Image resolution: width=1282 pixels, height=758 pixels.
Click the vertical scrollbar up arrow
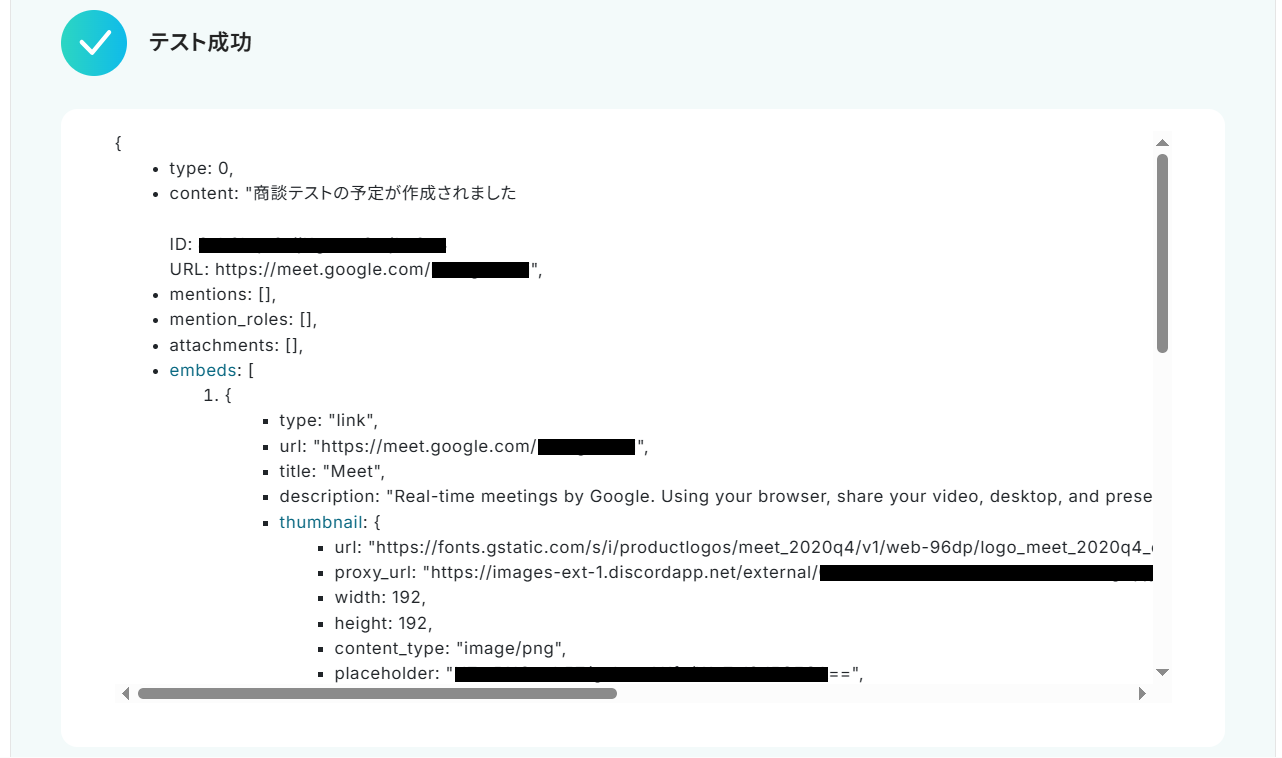point(1162,143)
